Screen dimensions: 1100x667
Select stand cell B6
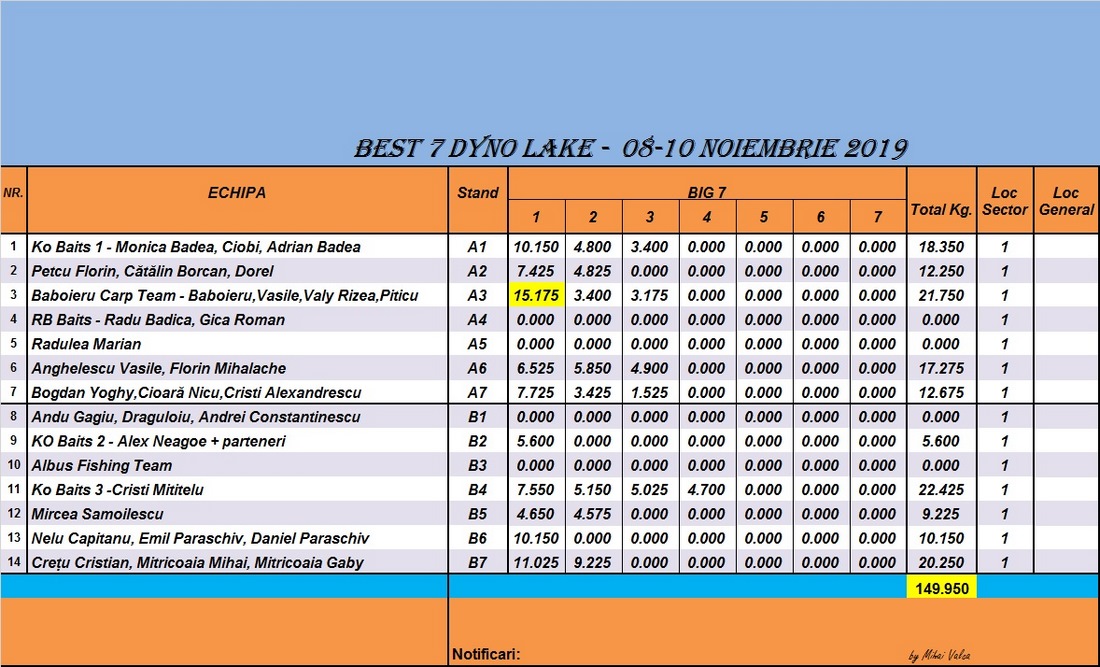click(x=478, y=538)
